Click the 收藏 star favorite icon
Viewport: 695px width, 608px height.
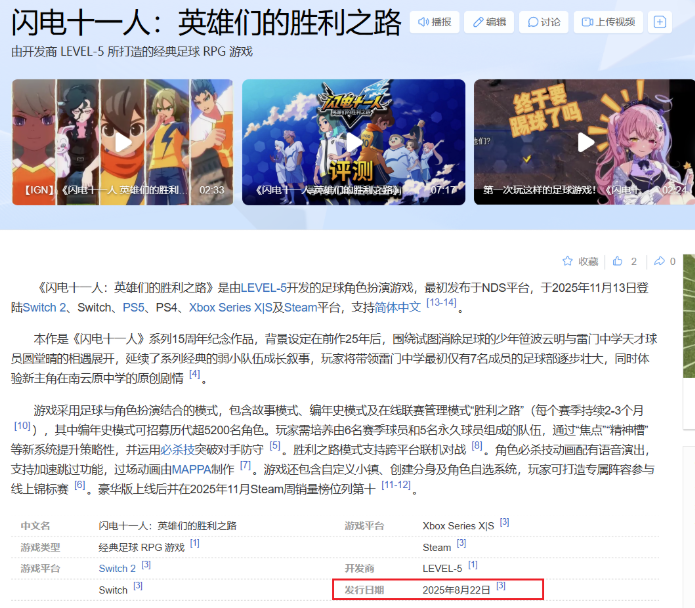(x=567, y=261)
